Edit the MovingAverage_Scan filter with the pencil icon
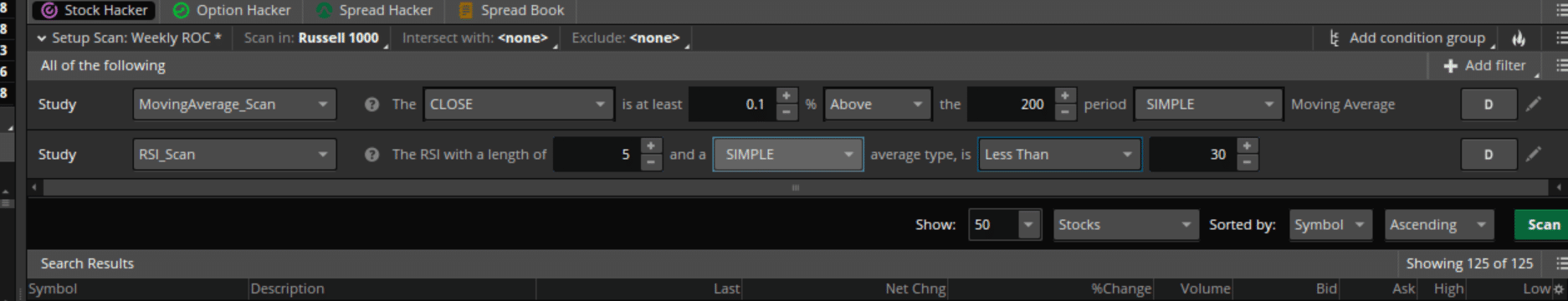Screen dimensions: 1568x301 [1533, 104]
